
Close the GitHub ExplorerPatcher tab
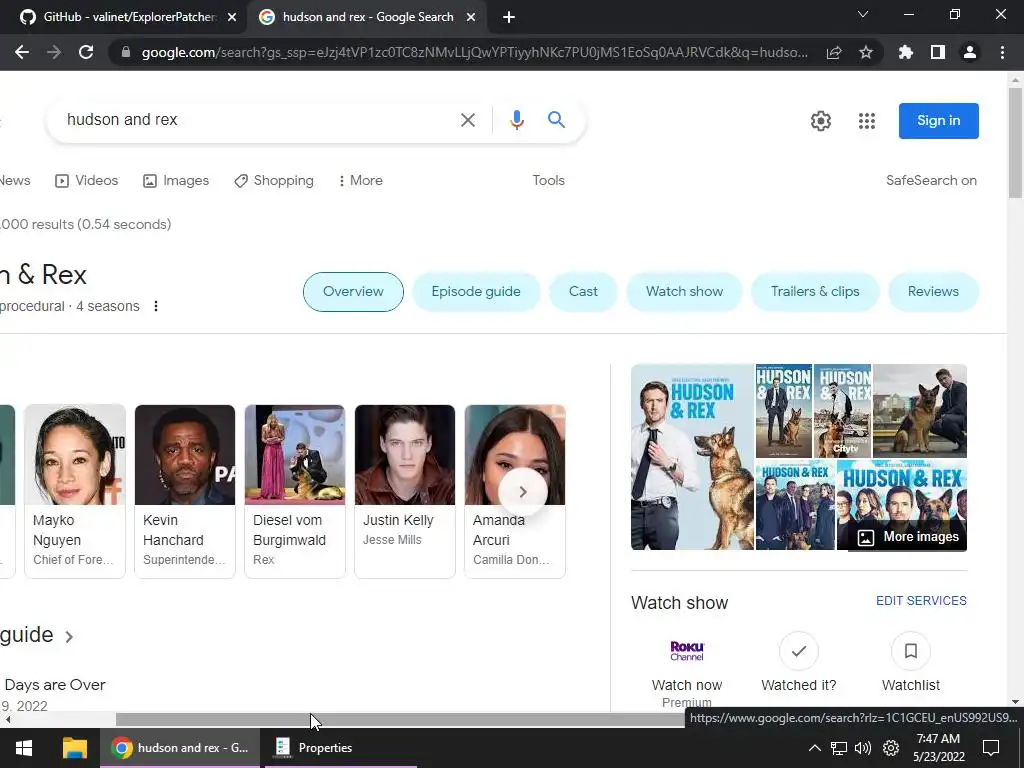pos(232,18)
